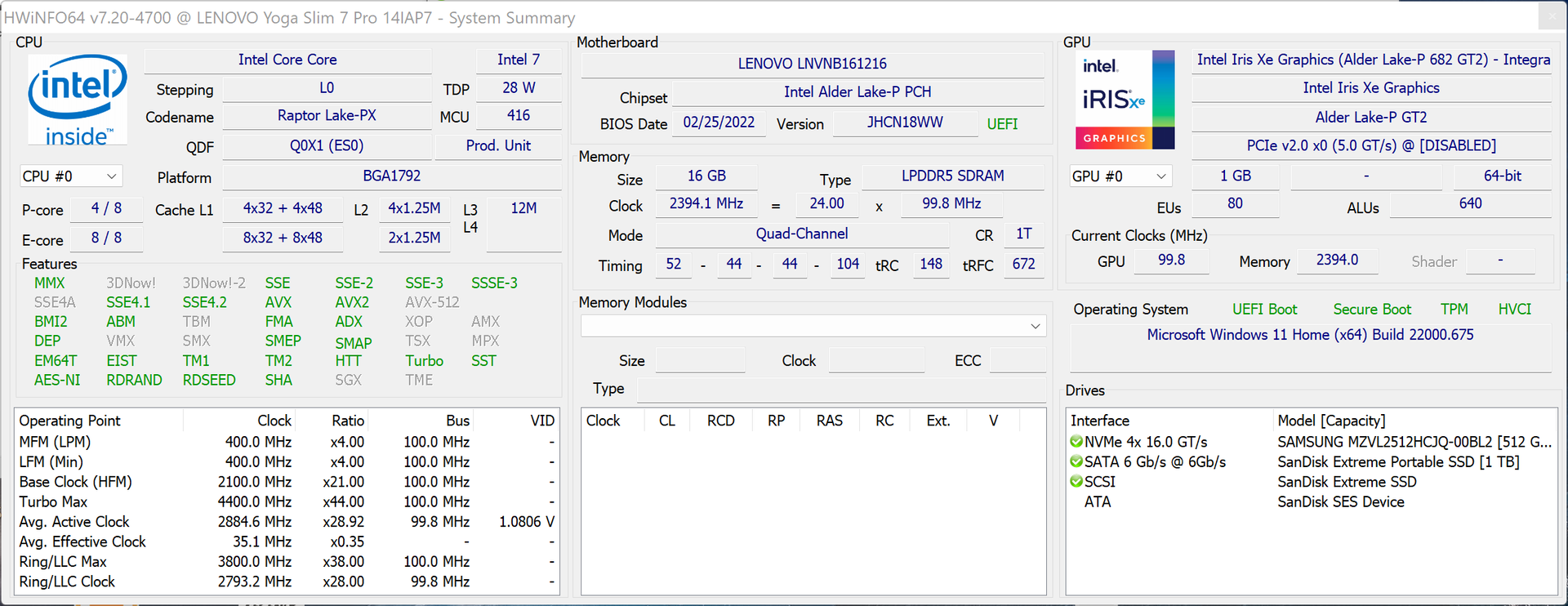Click the BIOS version JHCN18WW field
Screen dimensions: 1568x606
point(904,123)
